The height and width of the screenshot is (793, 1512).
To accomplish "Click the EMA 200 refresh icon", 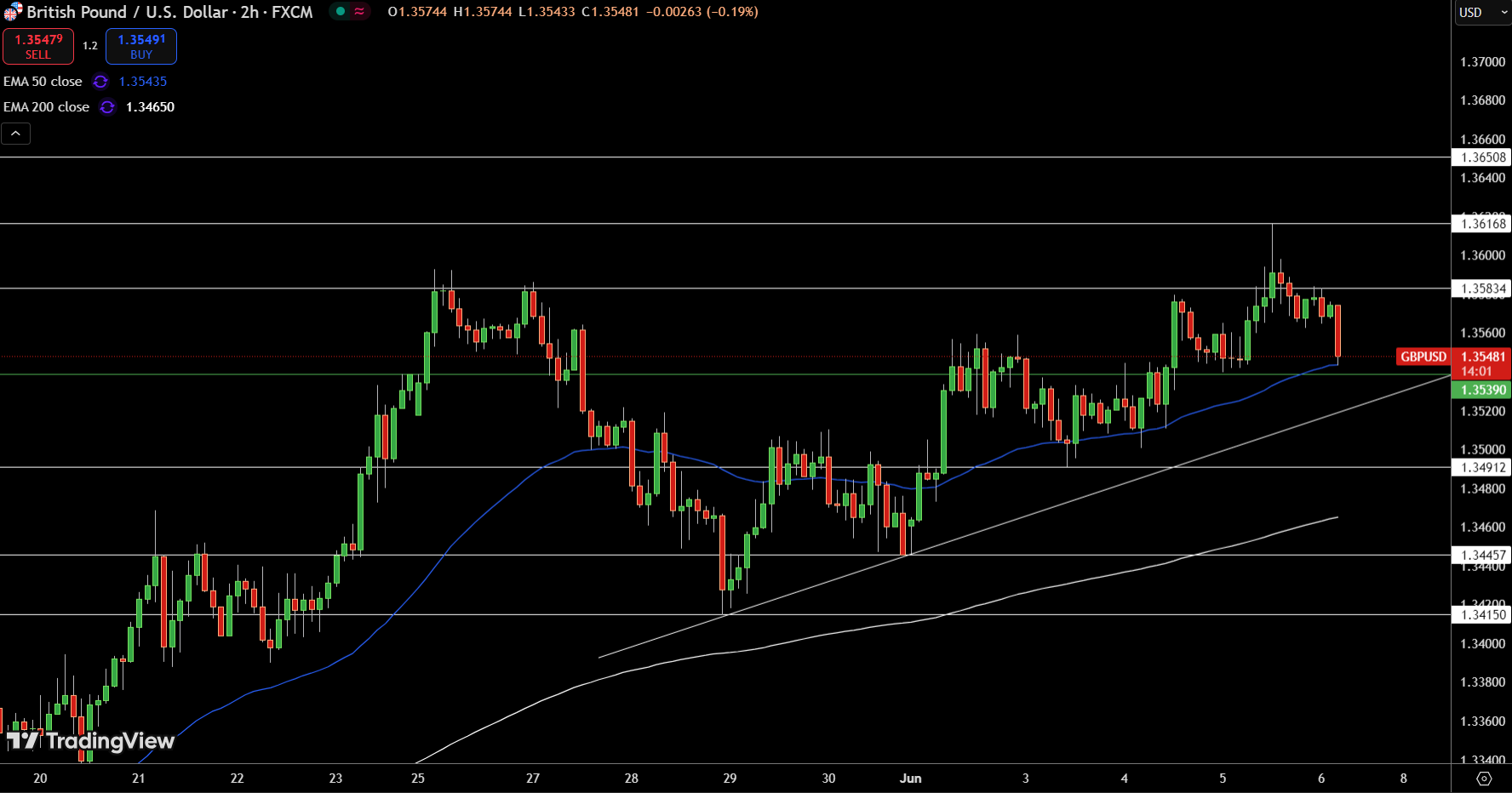I will pyautogui.click(x=107, y=107).
